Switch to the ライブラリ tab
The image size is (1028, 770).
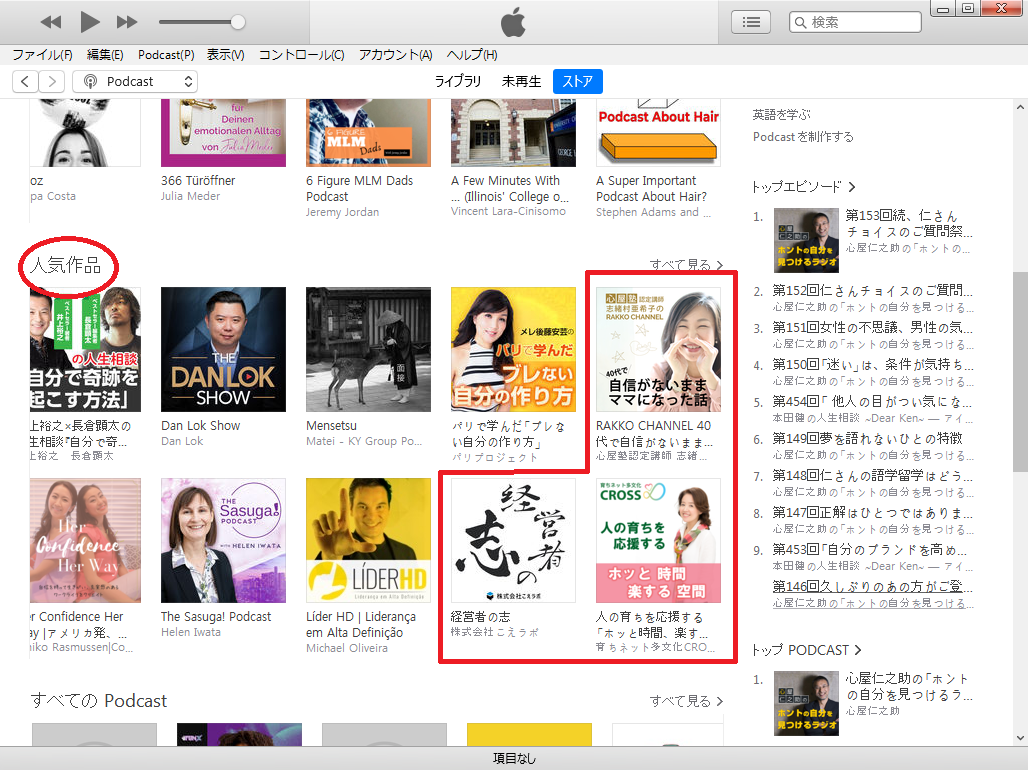(458, 81)
